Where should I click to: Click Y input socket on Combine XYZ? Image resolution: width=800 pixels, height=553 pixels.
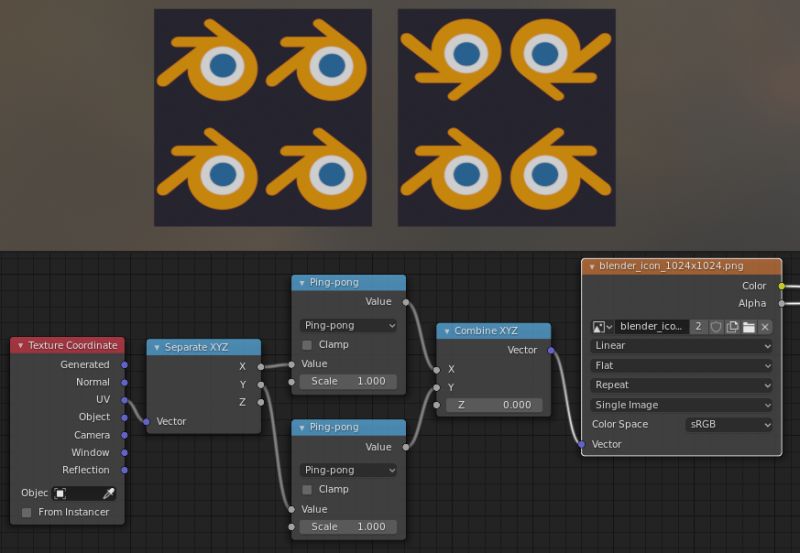click(437, 388)
